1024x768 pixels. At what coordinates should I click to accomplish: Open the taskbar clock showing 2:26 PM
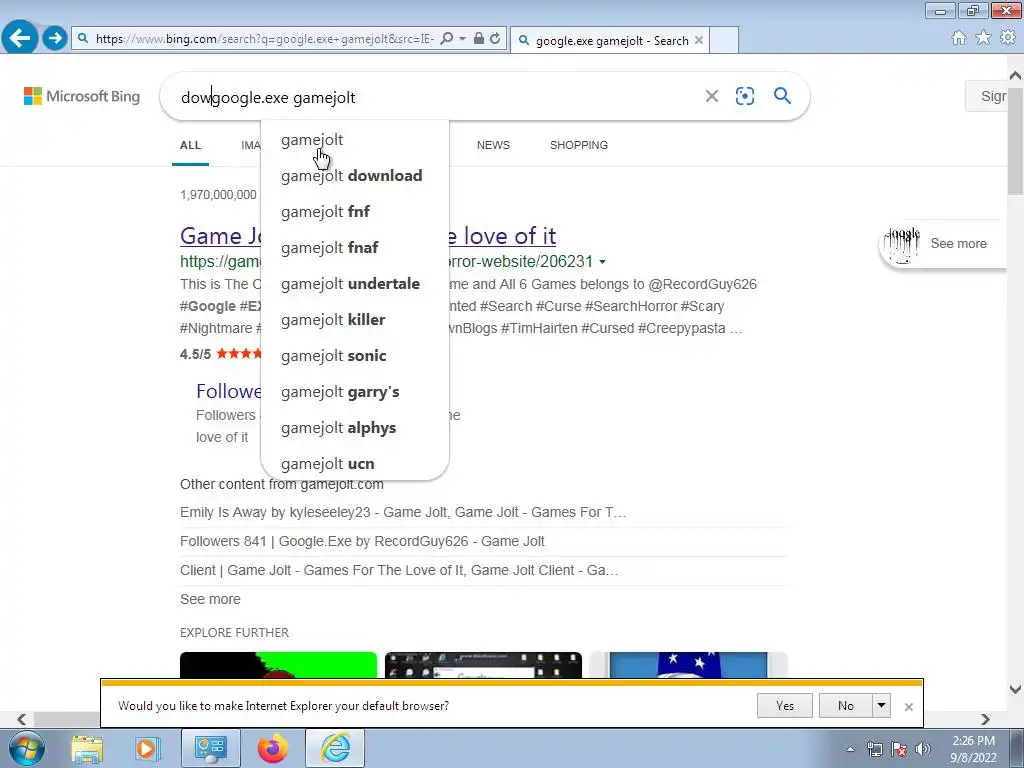973,749
